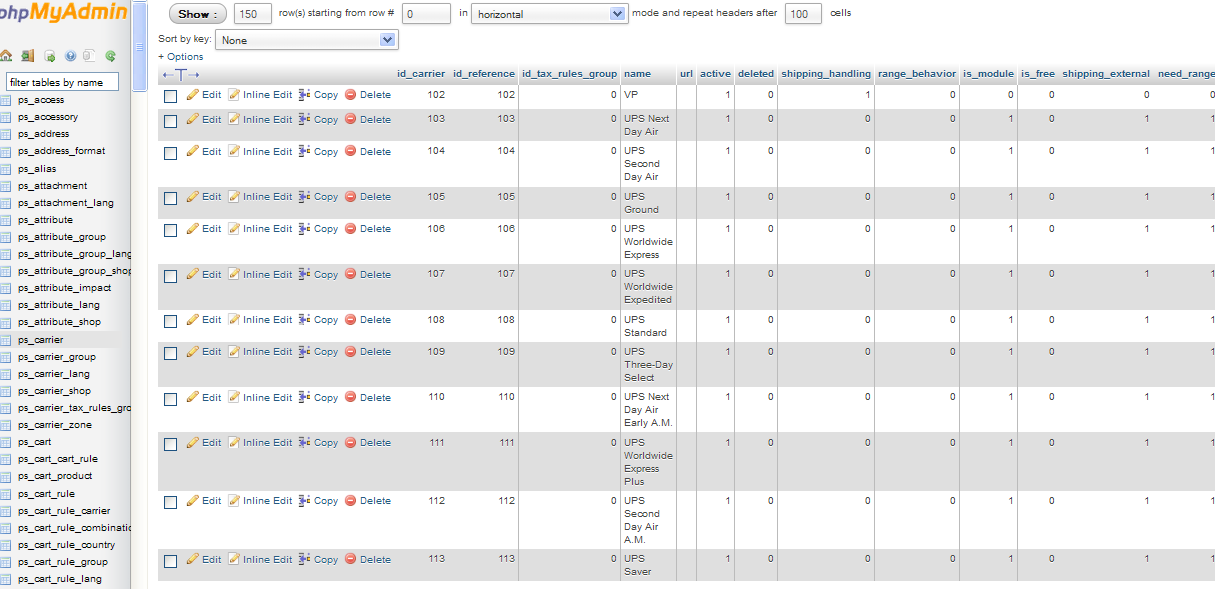Open phpMyAdmin documentation help icon
This screenshot has width=1215, height=589.
point(70,56)
